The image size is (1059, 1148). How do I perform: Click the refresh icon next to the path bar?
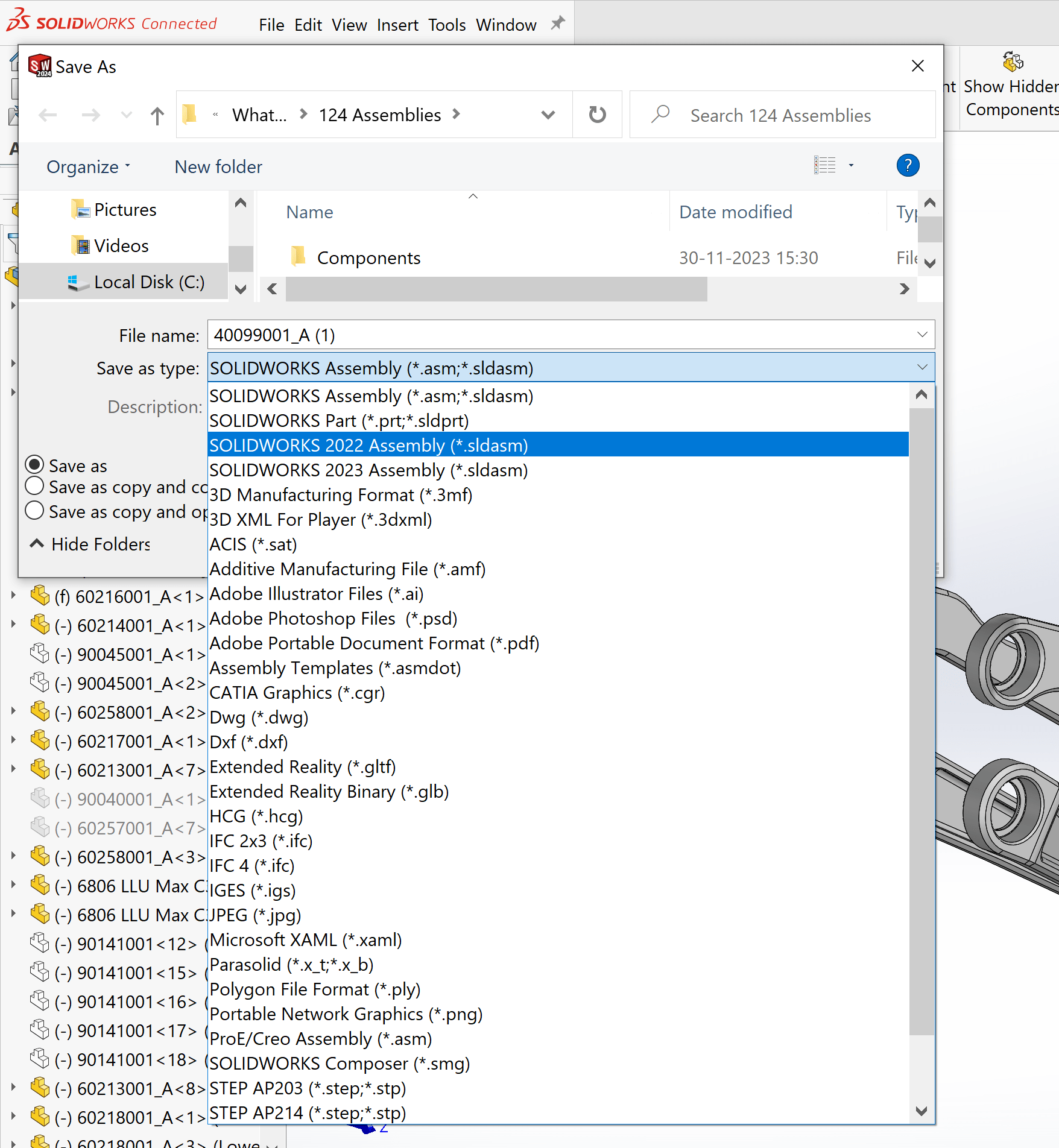[597, 115]
